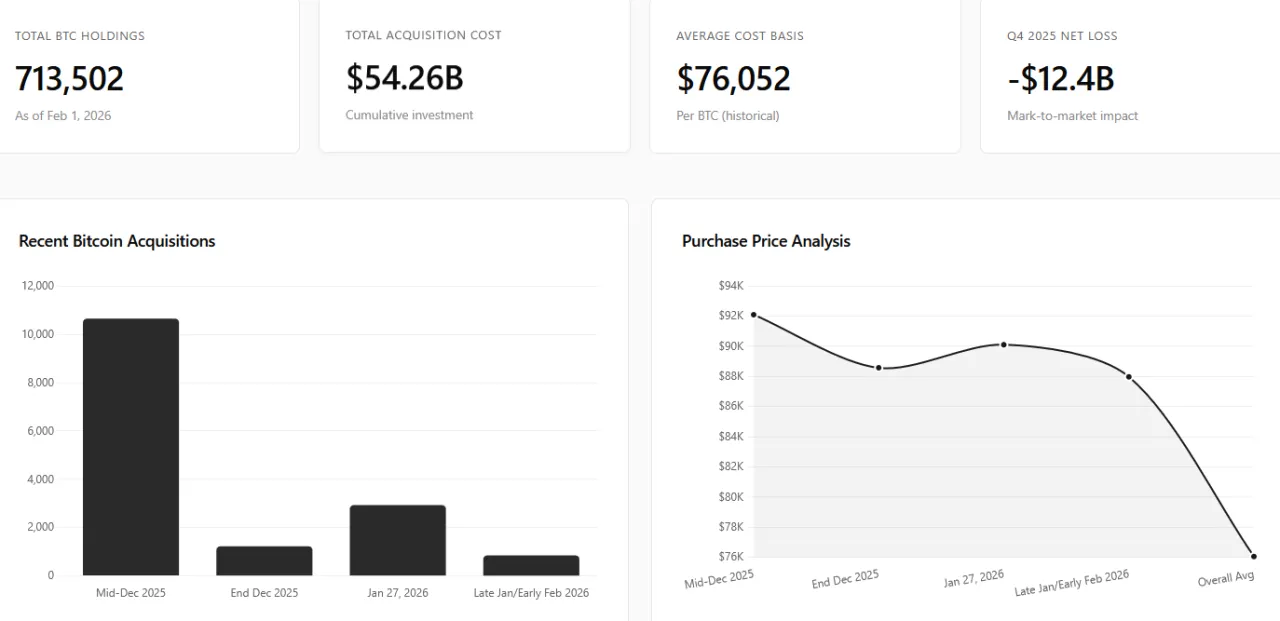This screenshot has height=621, width=1280.
Task: Select the Late Jan/Early Feb price data point
Action: pos(1129,377)
